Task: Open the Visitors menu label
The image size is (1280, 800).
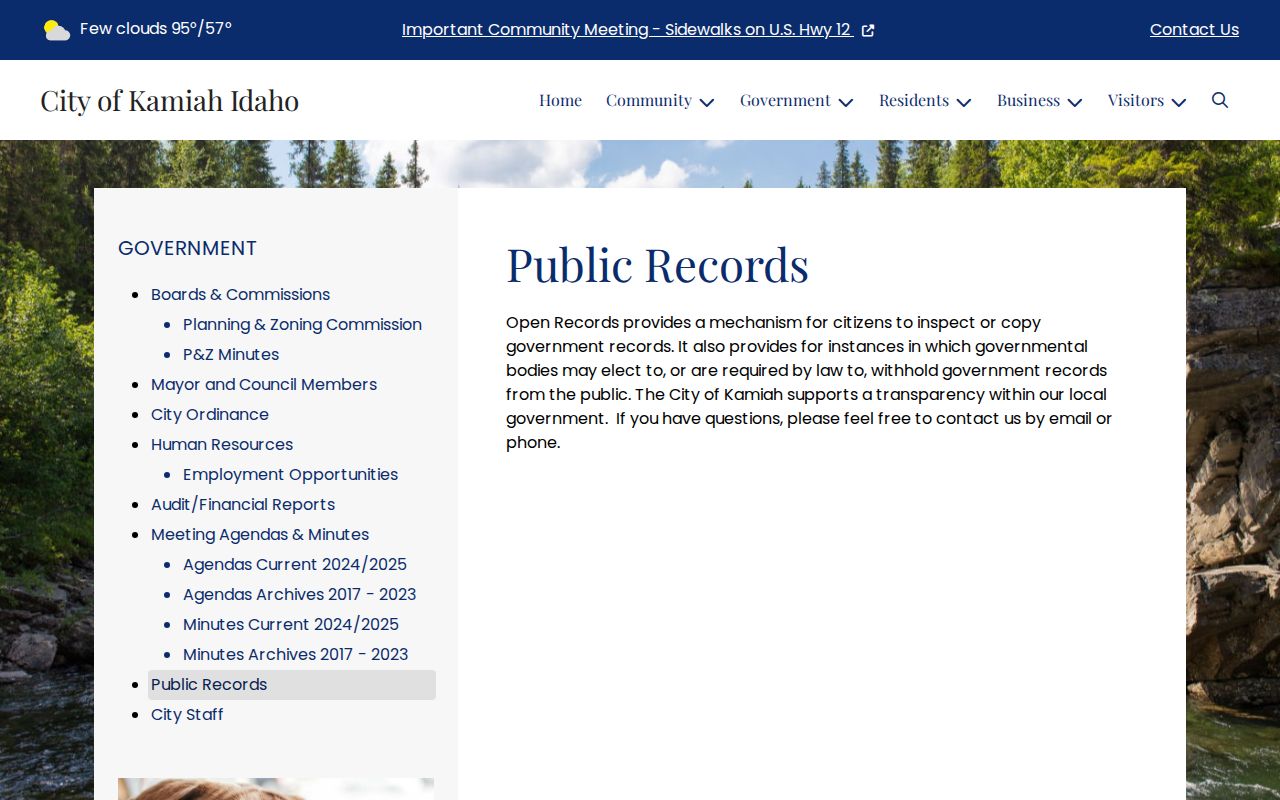Action: (1136, 100)
